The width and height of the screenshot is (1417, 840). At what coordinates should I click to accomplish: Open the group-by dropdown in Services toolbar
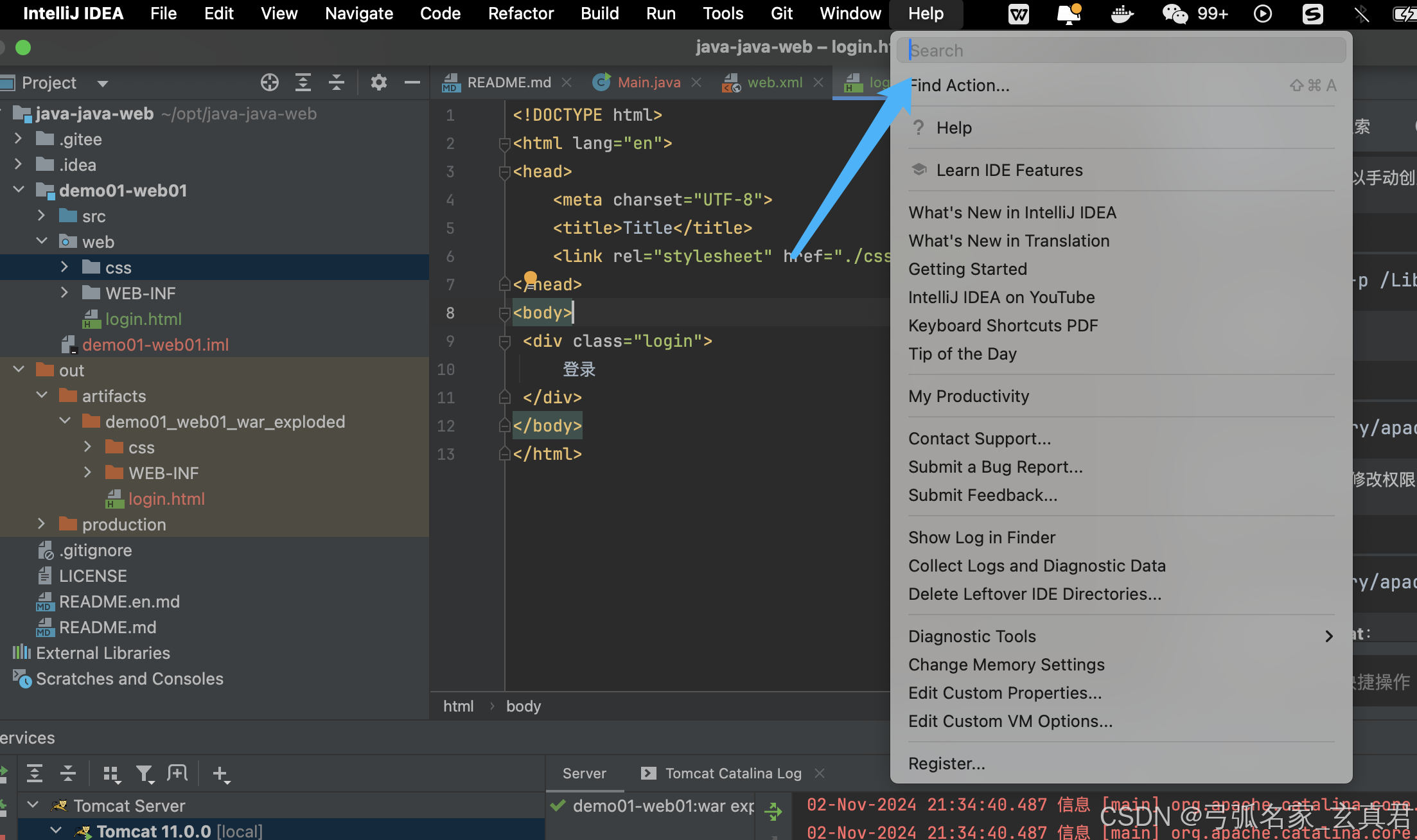[112, 773]
